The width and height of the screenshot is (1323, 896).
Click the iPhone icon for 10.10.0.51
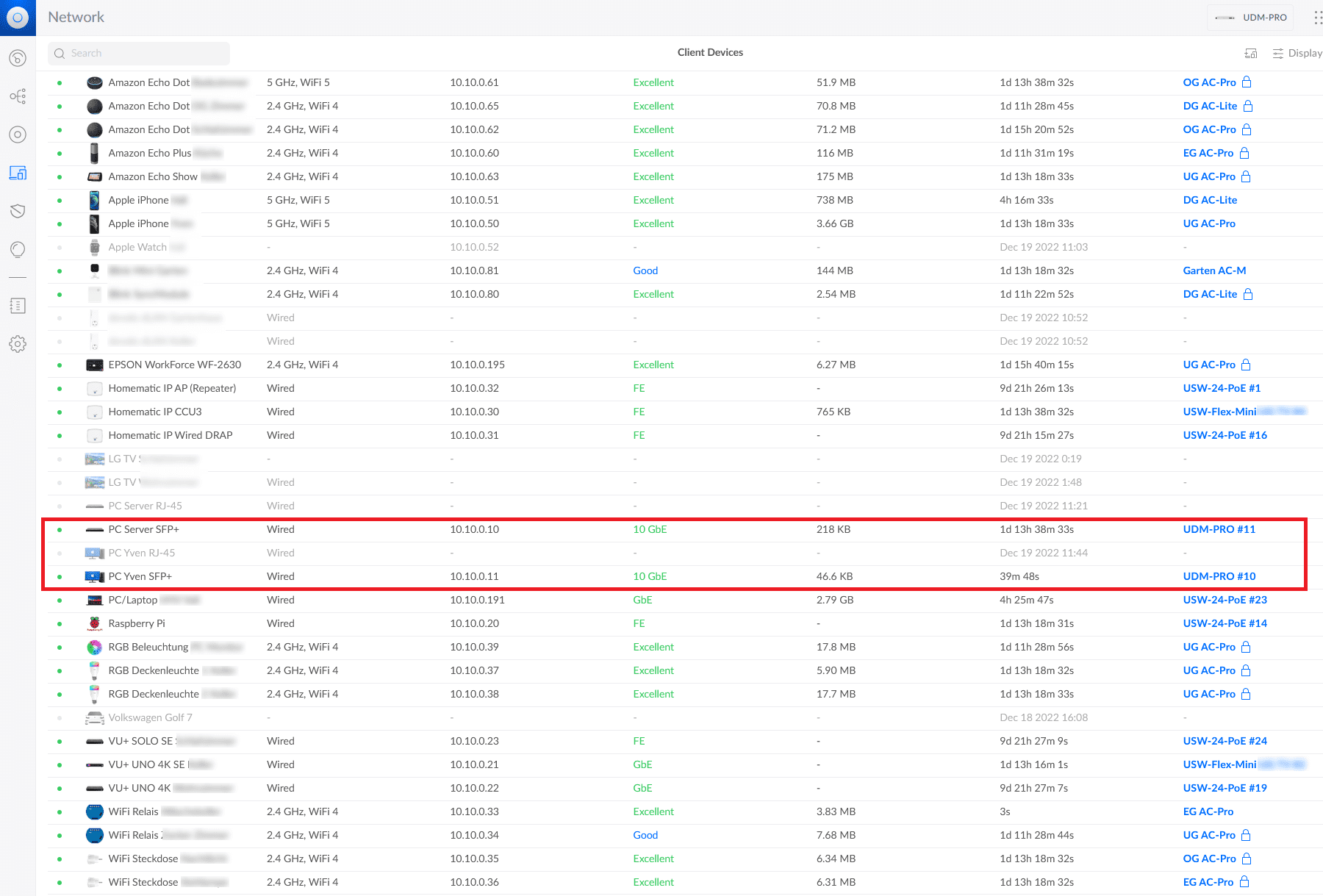[x=94, y=200]
